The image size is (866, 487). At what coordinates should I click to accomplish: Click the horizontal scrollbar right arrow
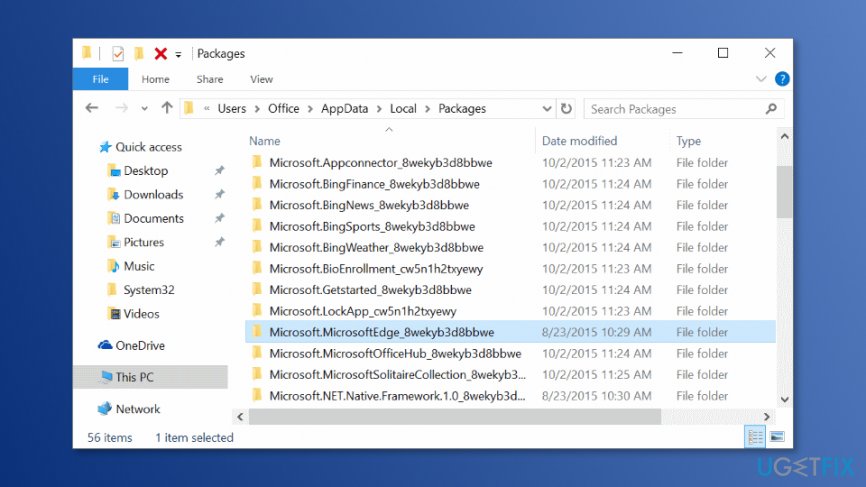coord(767,417)
